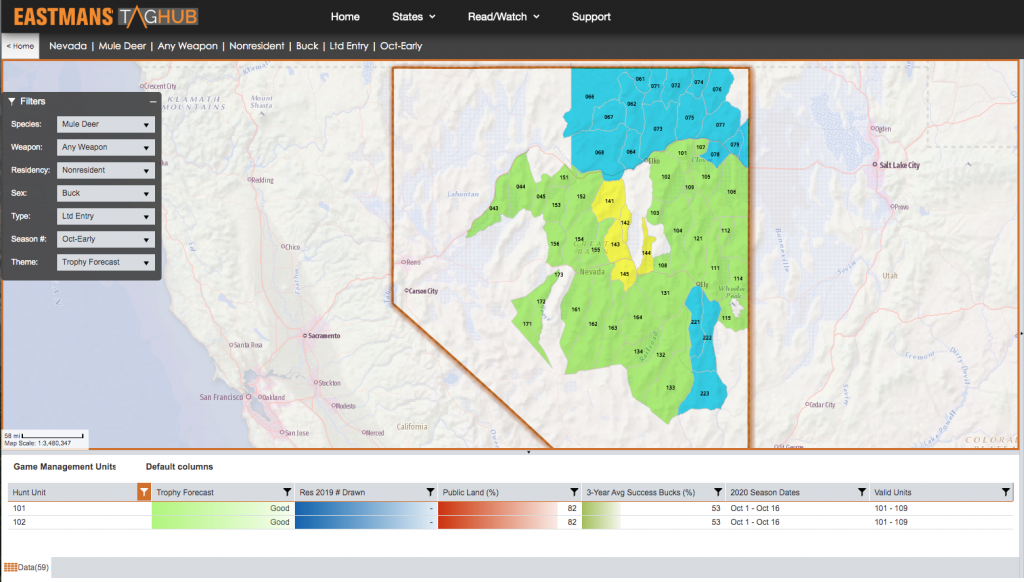1024x582 pixels.
Task: Click hunt unit 145 on the map
Action: 624,274
